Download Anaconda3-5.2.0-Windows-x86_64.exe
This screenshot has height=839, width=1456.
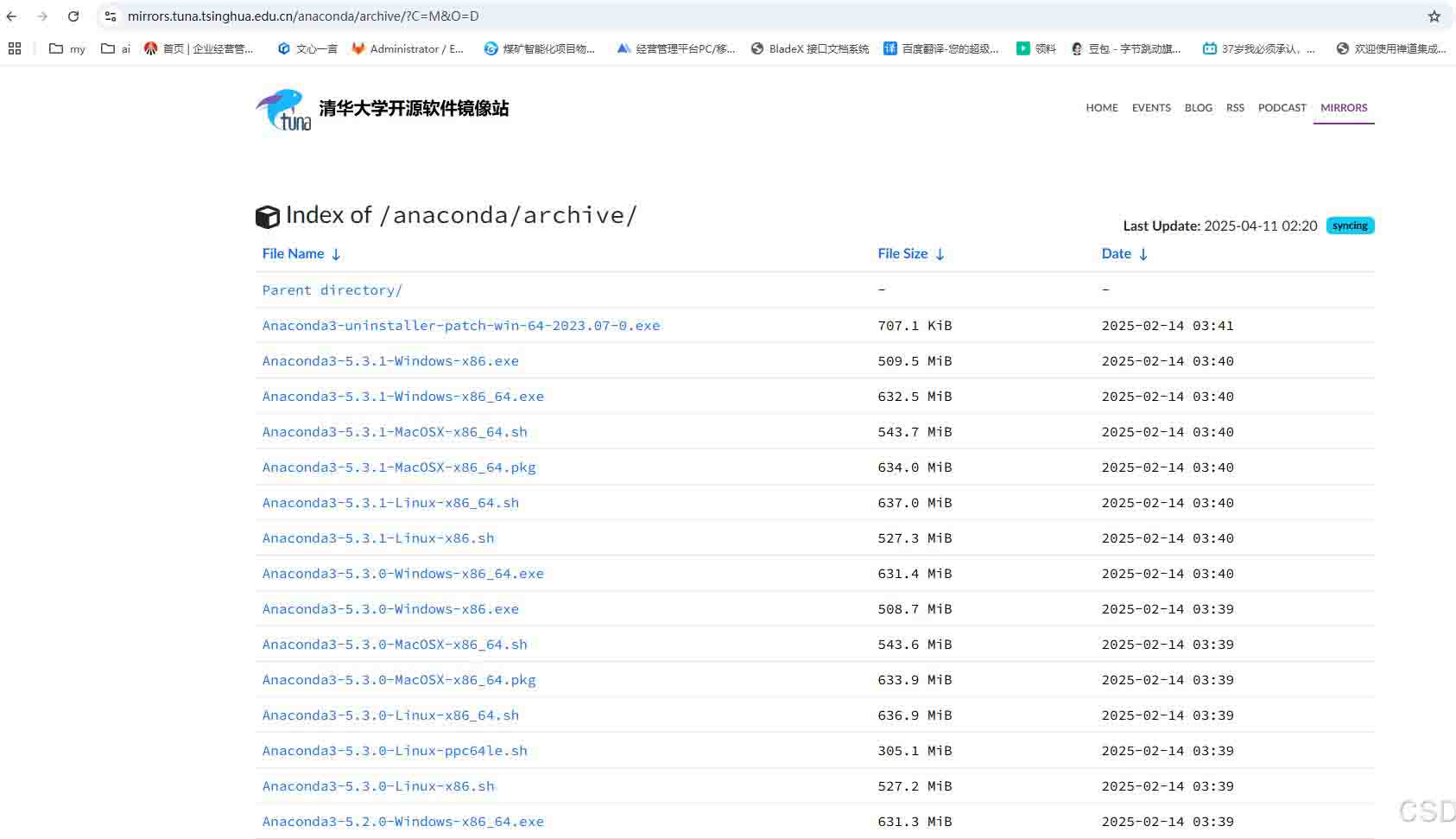[x=403, y=822]
